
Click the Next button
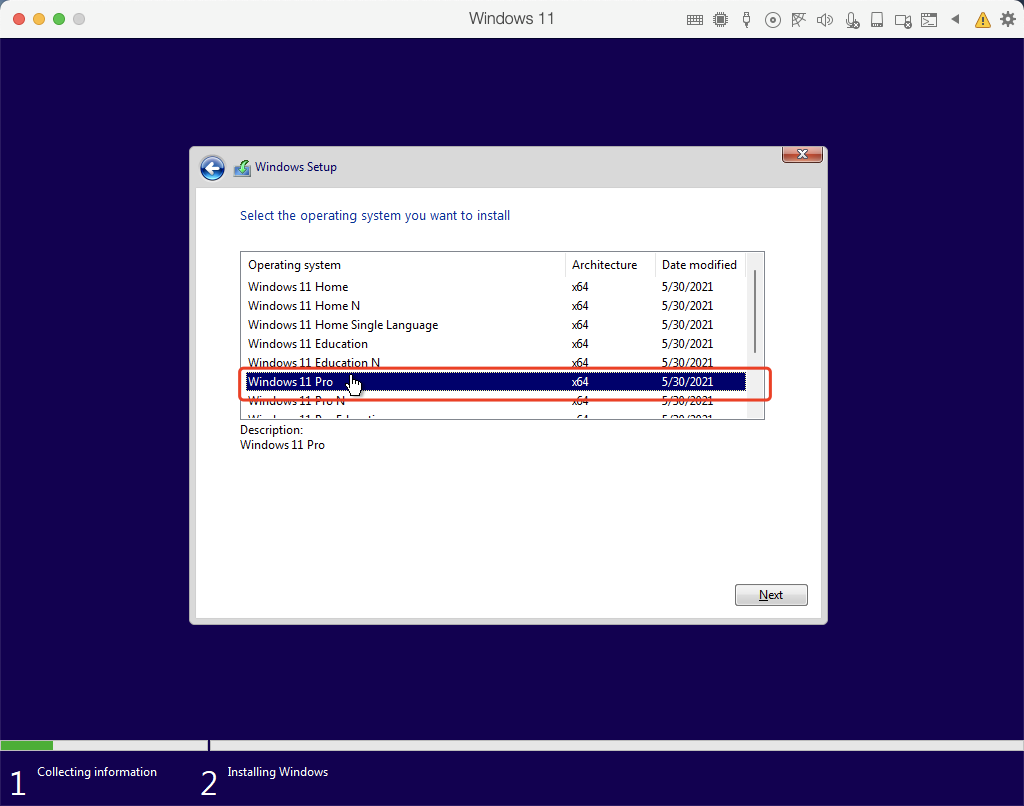click(771, 595)
